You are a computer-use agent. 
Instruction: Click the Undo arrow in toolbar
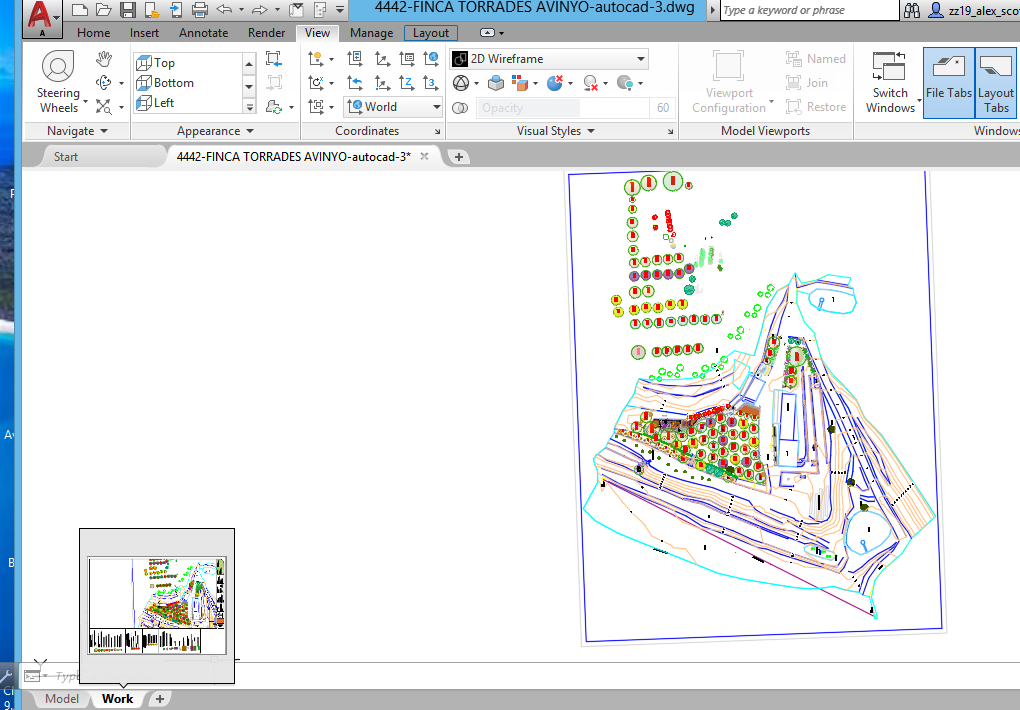click(224, 10)
